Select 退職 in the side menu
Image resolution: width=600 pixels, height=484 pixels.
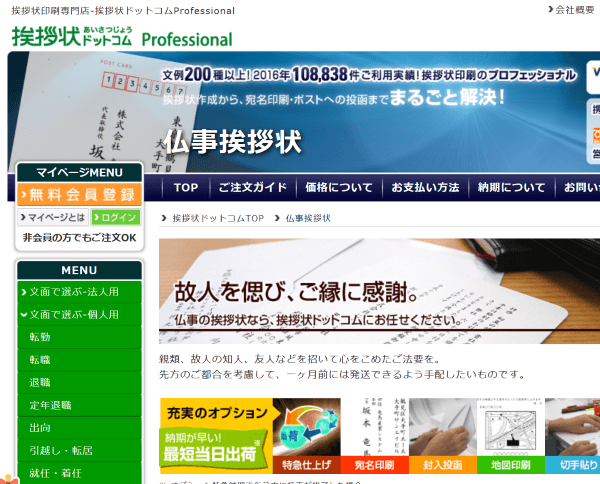coord(80,383)
